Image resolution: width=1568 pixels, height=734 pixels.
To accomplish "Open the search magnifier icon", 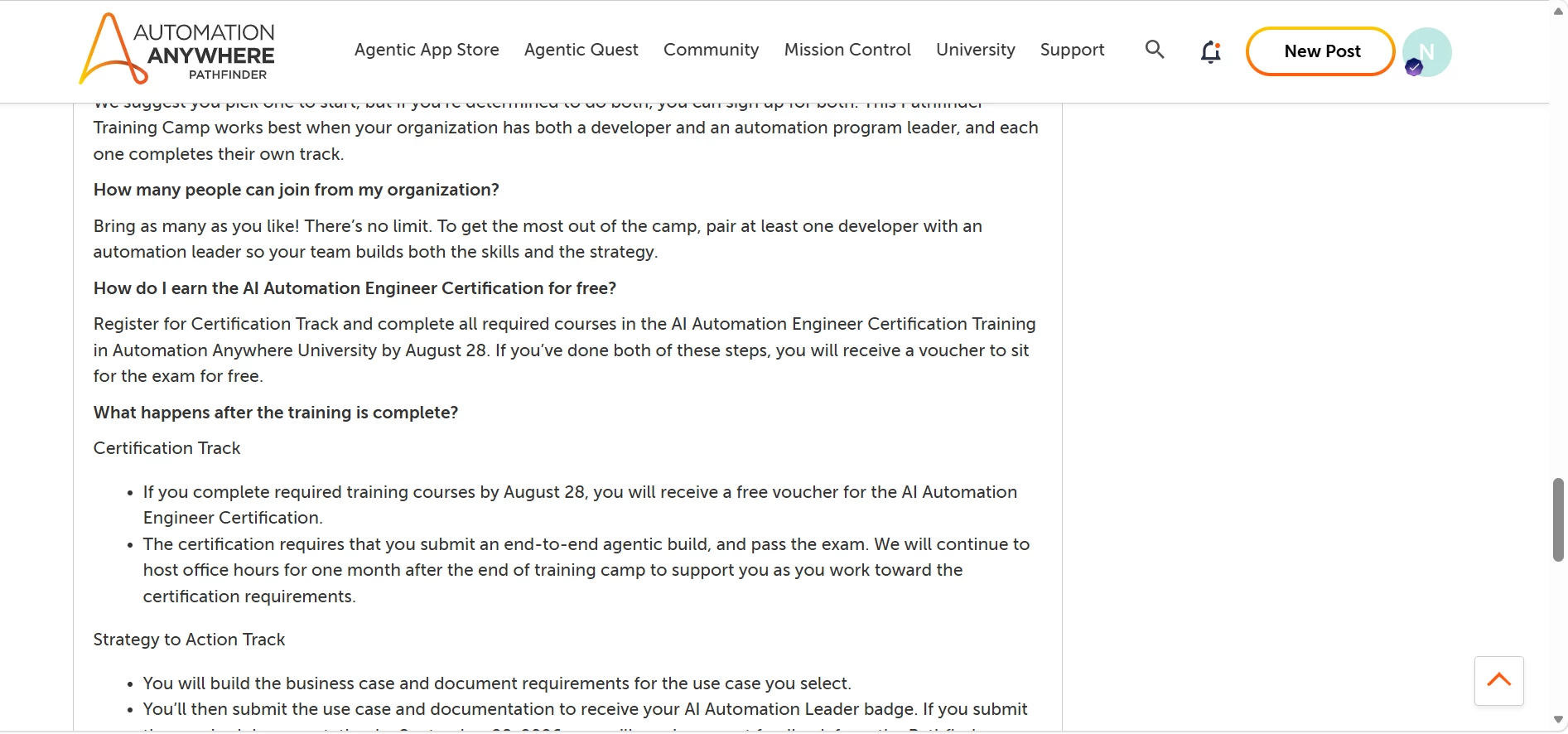I will [x=1155, y=50].
